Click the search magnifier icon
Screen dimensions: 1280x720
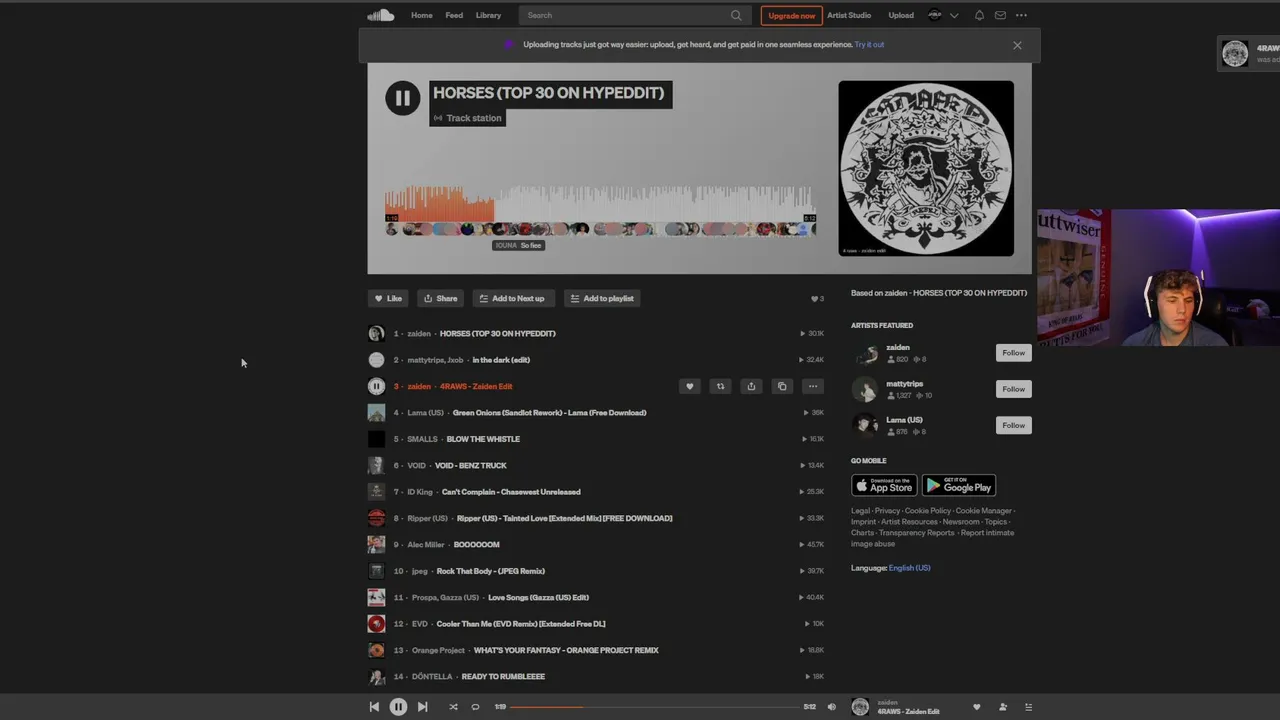[x=736, y=15]
